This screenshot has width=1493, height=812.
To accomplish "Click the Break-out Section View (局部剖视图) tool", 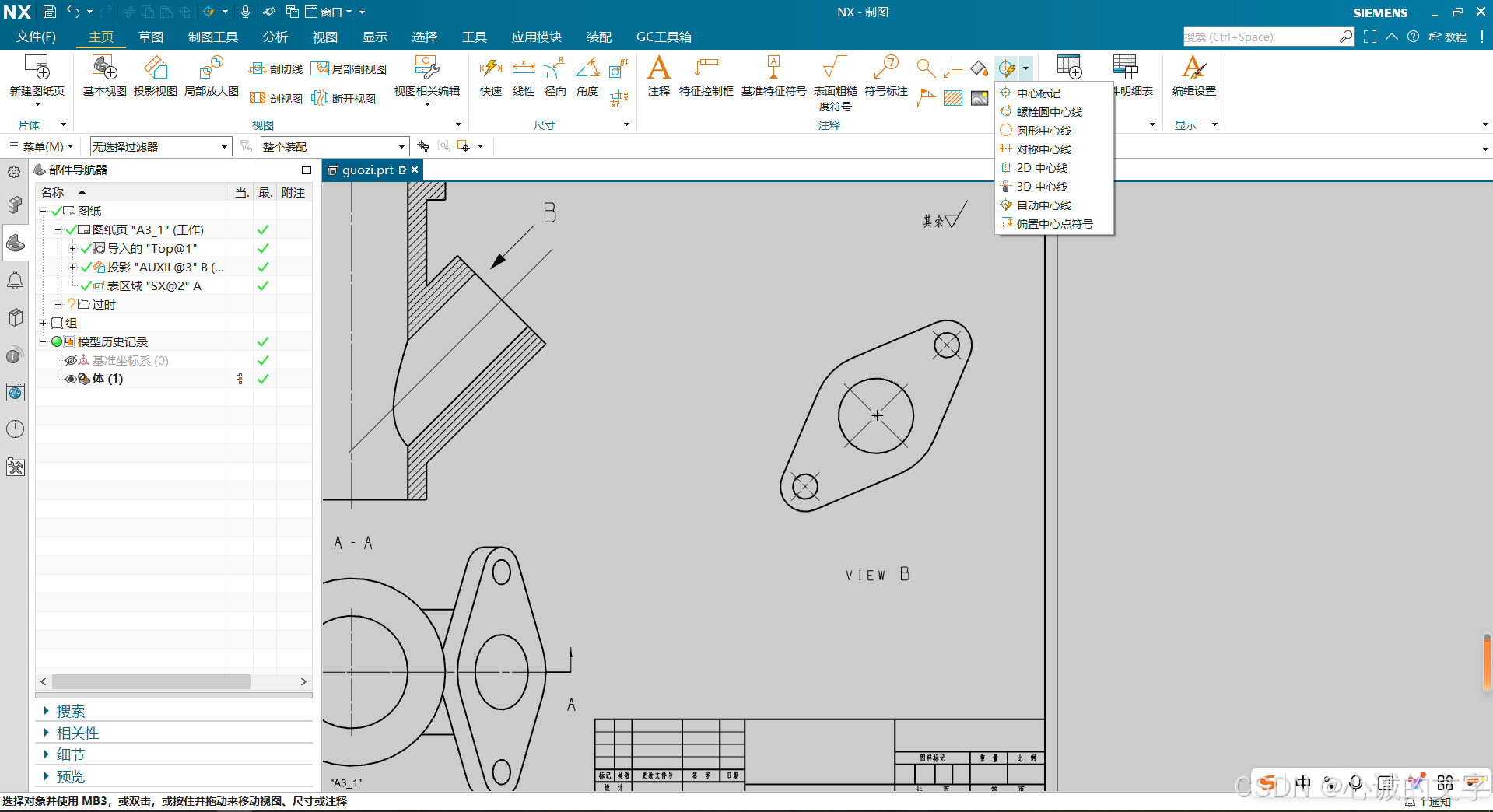I will click(349, 69).
